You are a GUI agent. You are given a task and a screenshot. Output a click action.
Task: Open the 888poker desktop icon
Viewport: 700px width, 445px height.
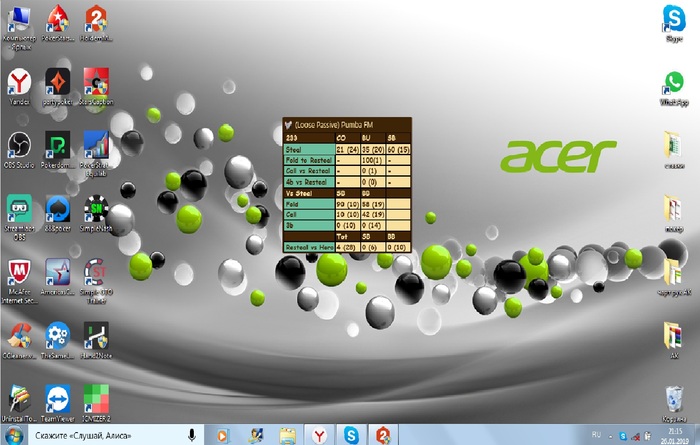[x=58, y=213]
